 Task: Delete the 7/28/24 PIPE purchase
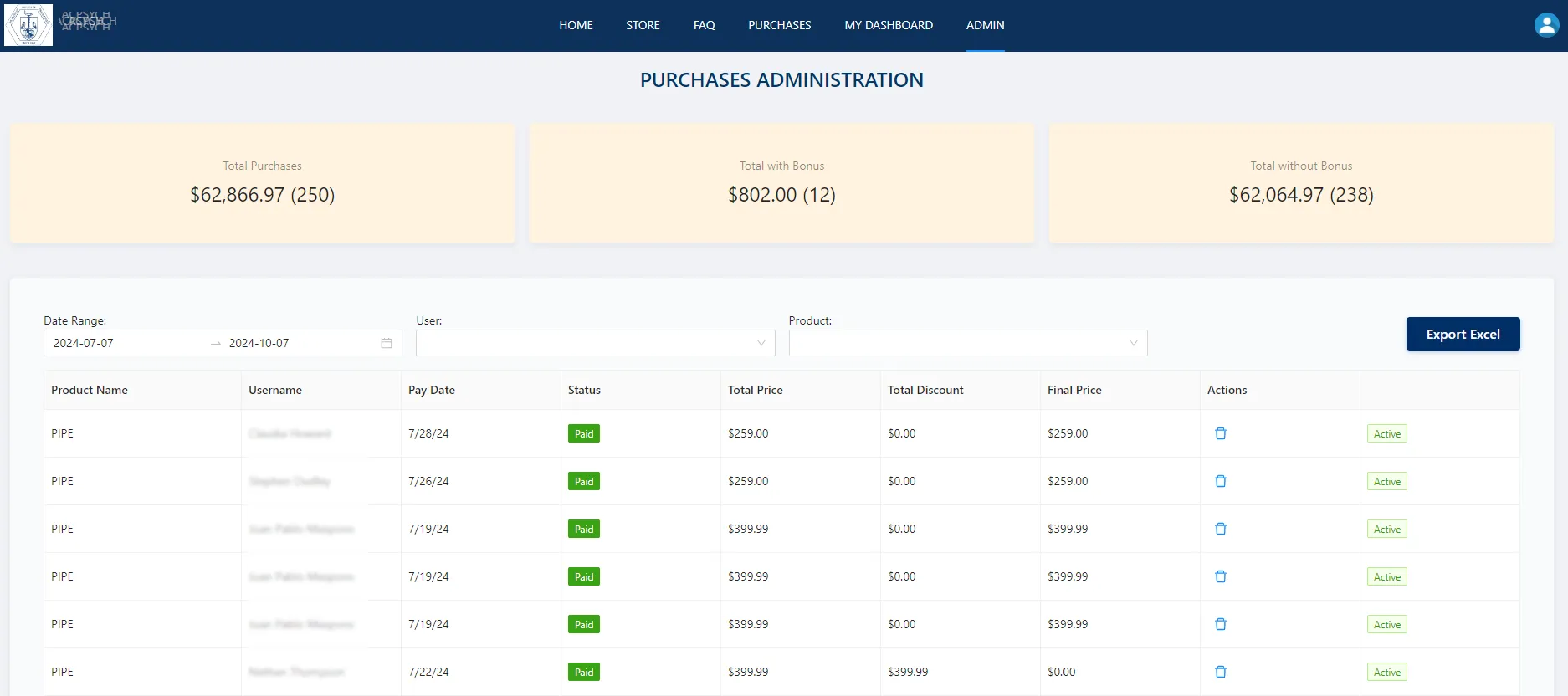point(1221,433)
